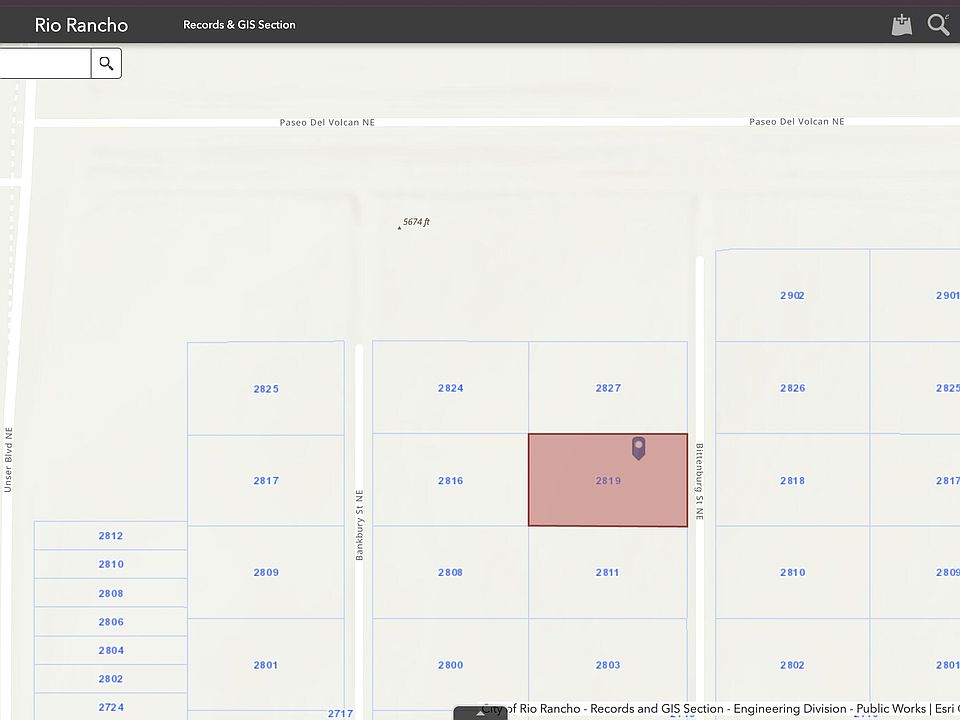The width and height of the screenshot is (960, 720).
Task: Select parcel number 2812
Action: click(x=111, y=536)
